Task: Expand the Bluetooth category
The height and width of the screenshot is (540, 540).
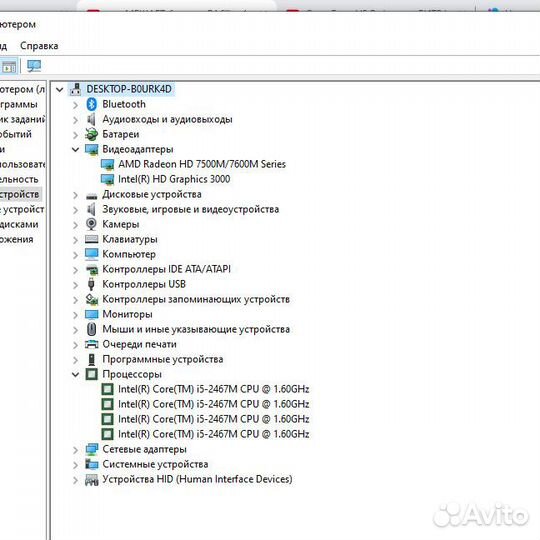Action: [75, 105]
